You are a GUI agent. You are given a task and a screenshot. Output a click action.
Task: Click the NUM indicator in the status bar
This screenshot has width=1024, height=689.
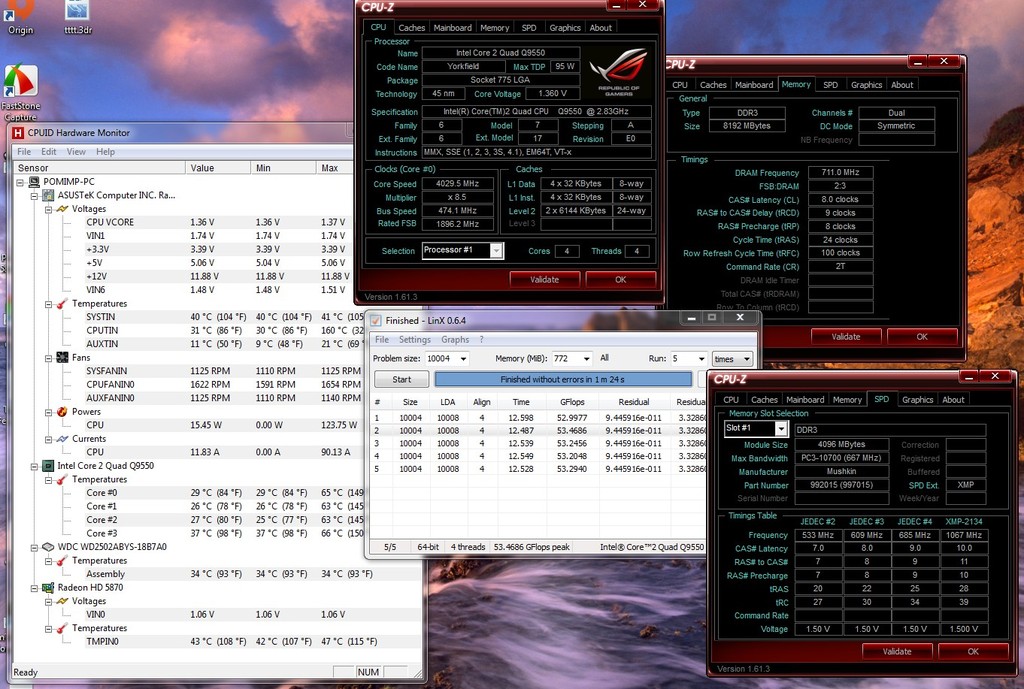click(369, 672)
